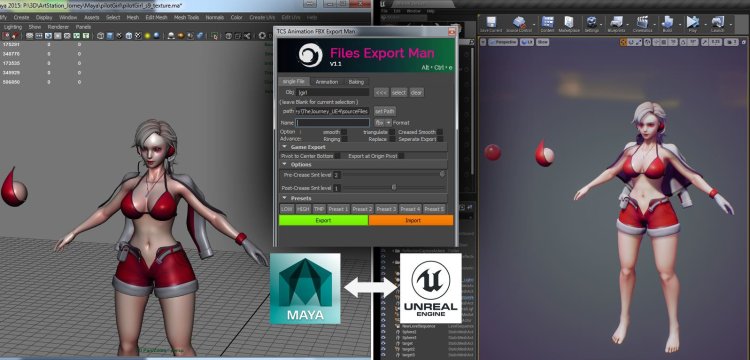Toggle the Export at Origin Pivot checkbox
The width and height of the screenshot is (750, 360).
tap(401, 156)
